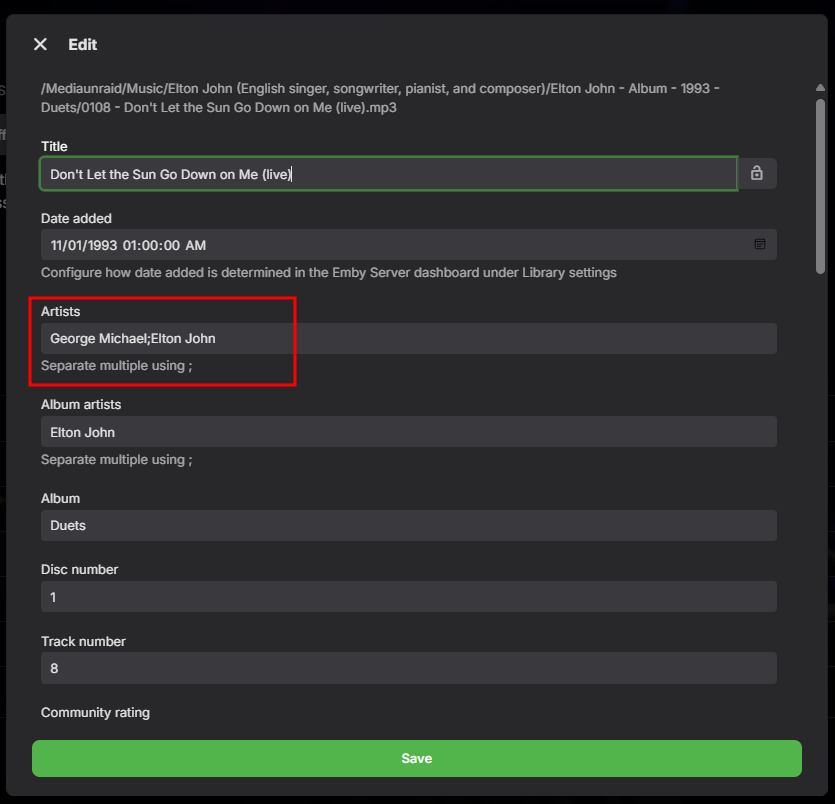Focus the Title text field
Viewport: 835px width, 804px height.
[x=388, y=174]
